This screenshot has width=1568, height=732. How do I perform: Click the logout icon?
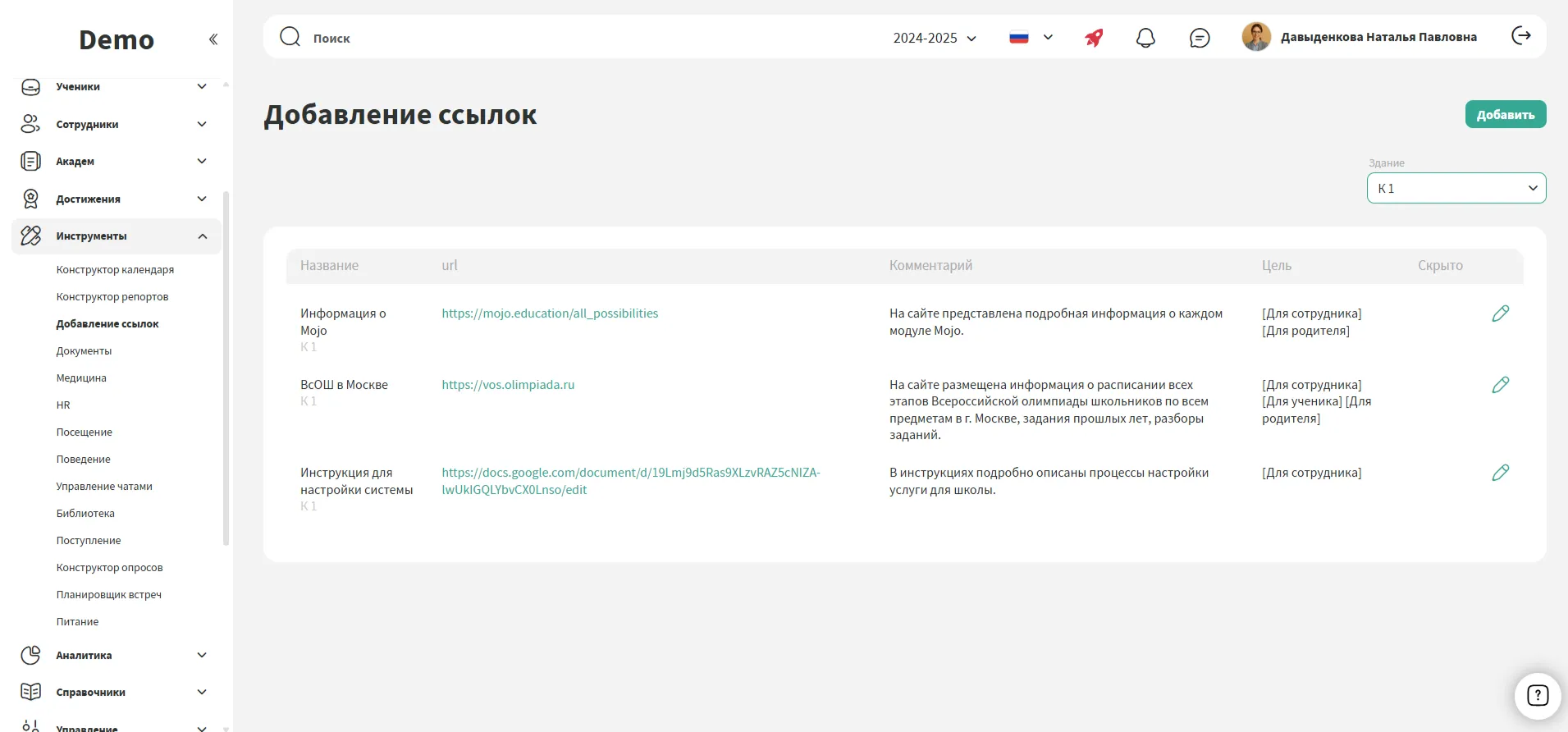(1520, 36)
